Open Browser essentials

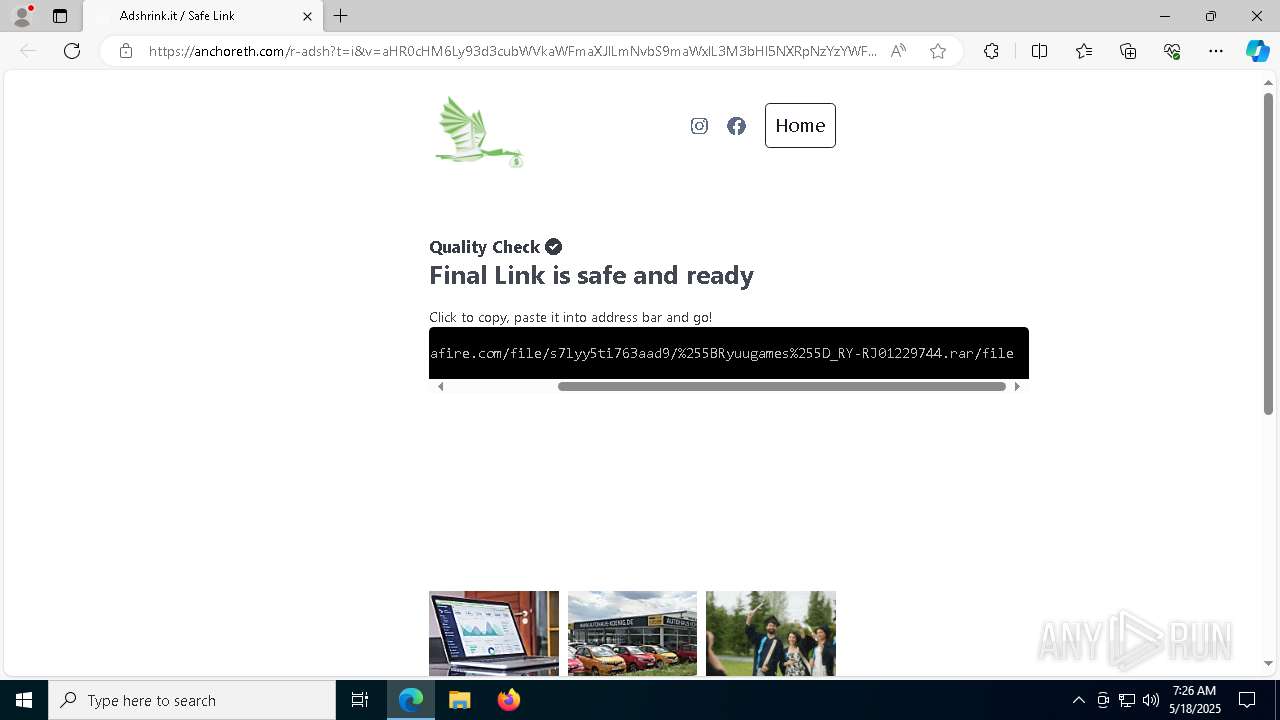1172,51
